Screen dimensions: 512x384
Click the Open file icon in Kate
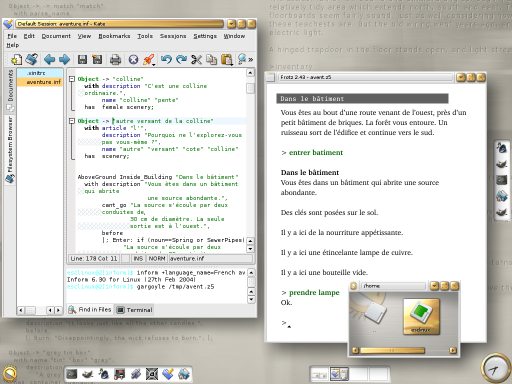click(x=32, y=60)
